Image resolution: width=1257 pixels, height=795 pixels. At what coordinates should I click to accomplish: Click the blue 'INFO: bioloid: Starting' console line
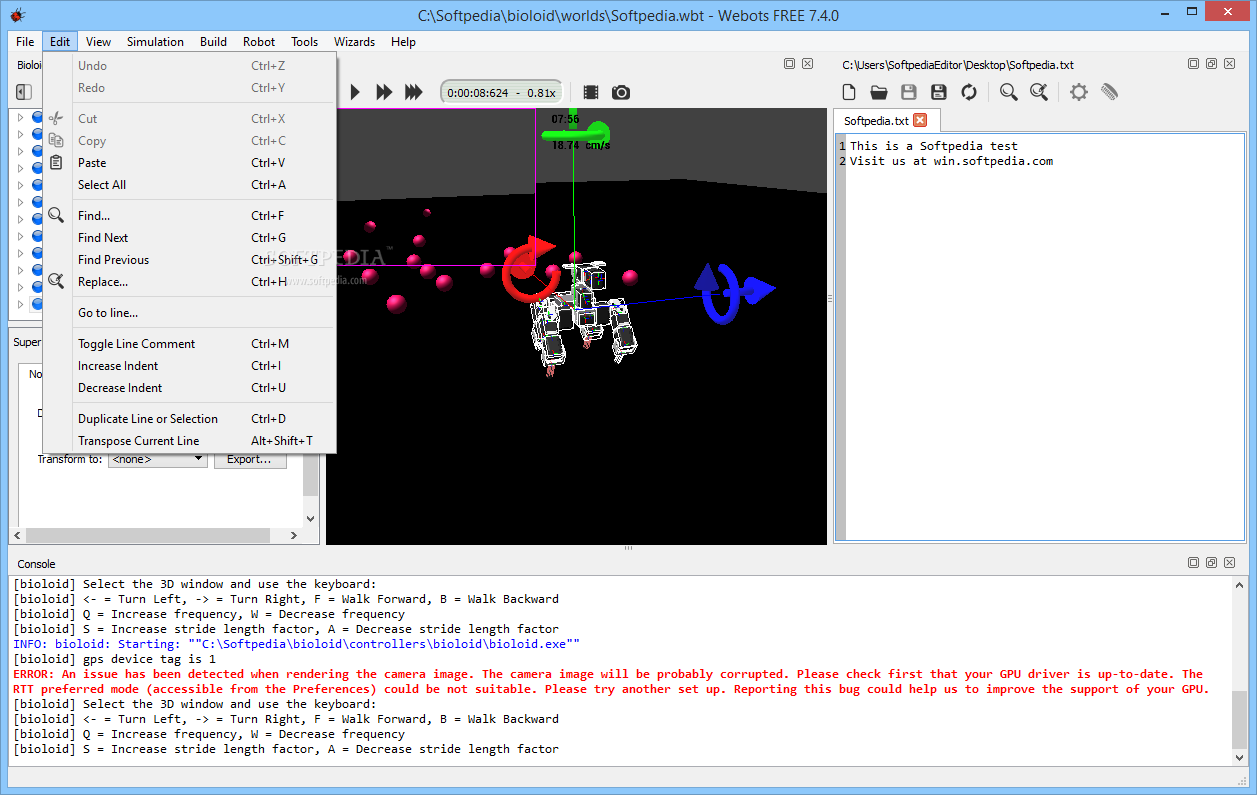[x=296, y=644]
